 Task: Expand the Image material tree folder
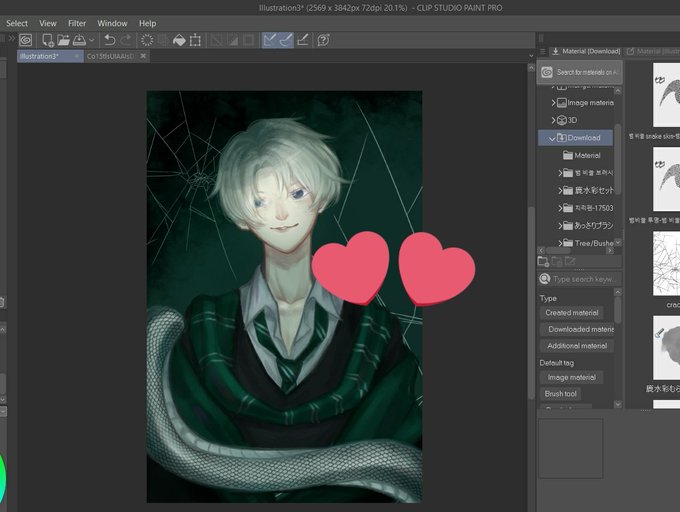coord(553,103)
